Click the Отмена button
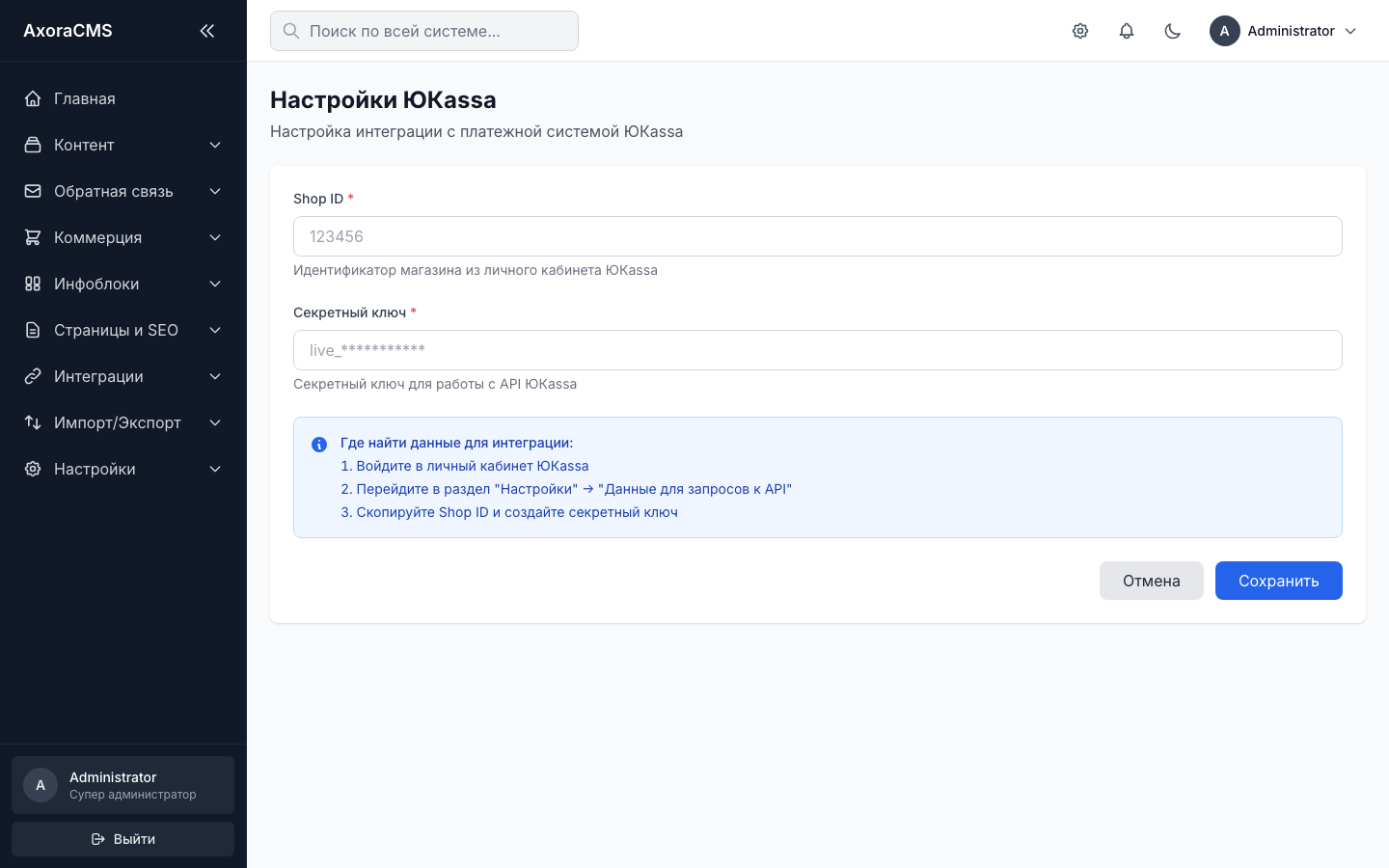This screenshot has width=1389, height=868. tap(1152, 581)
